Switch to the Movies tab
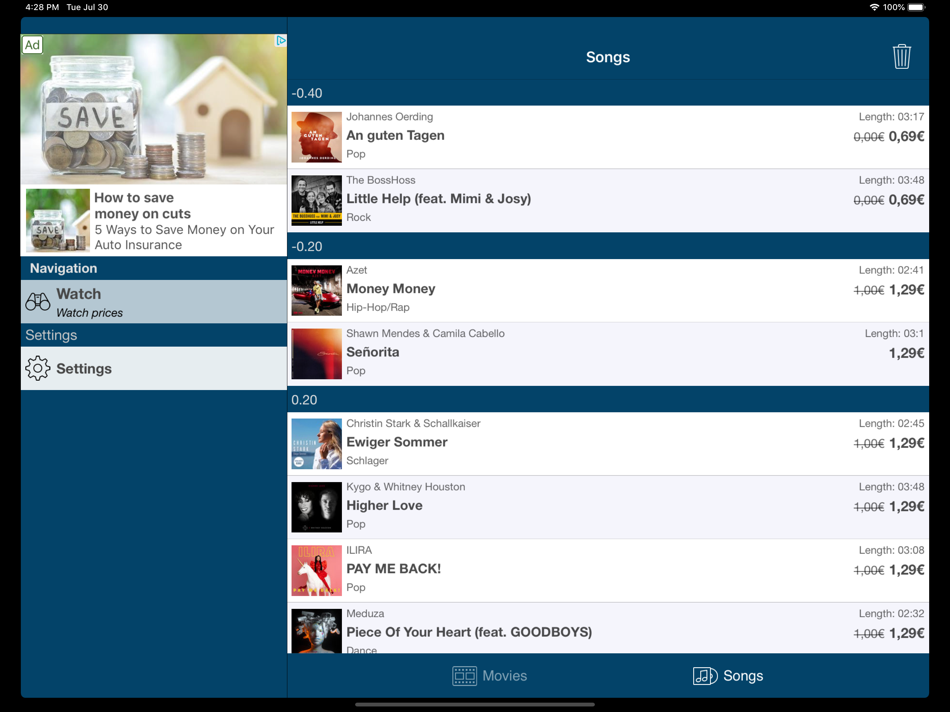Image resolution: width=950 pixels, height=712 pixels. pyautogui.click(x=490, y=676)
